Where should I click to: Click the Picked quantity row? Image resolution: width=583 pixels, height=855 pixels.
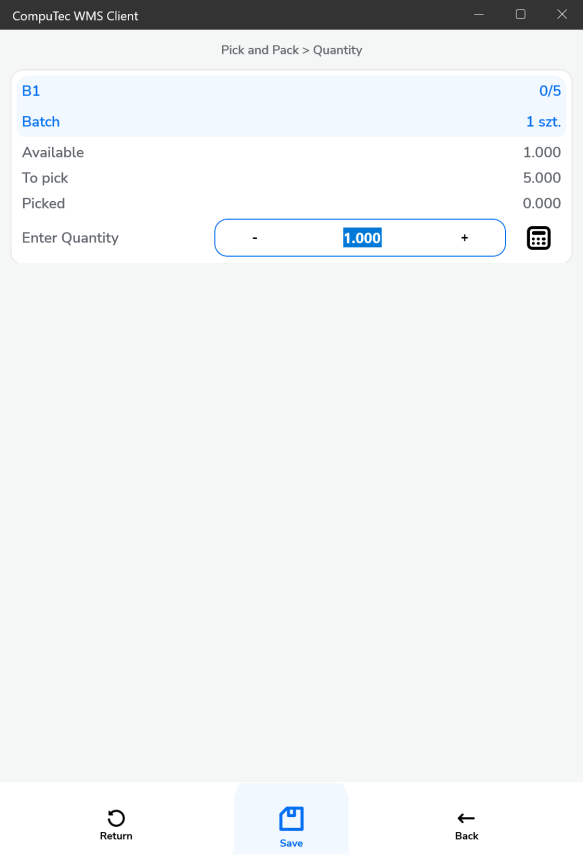[44, 203]
